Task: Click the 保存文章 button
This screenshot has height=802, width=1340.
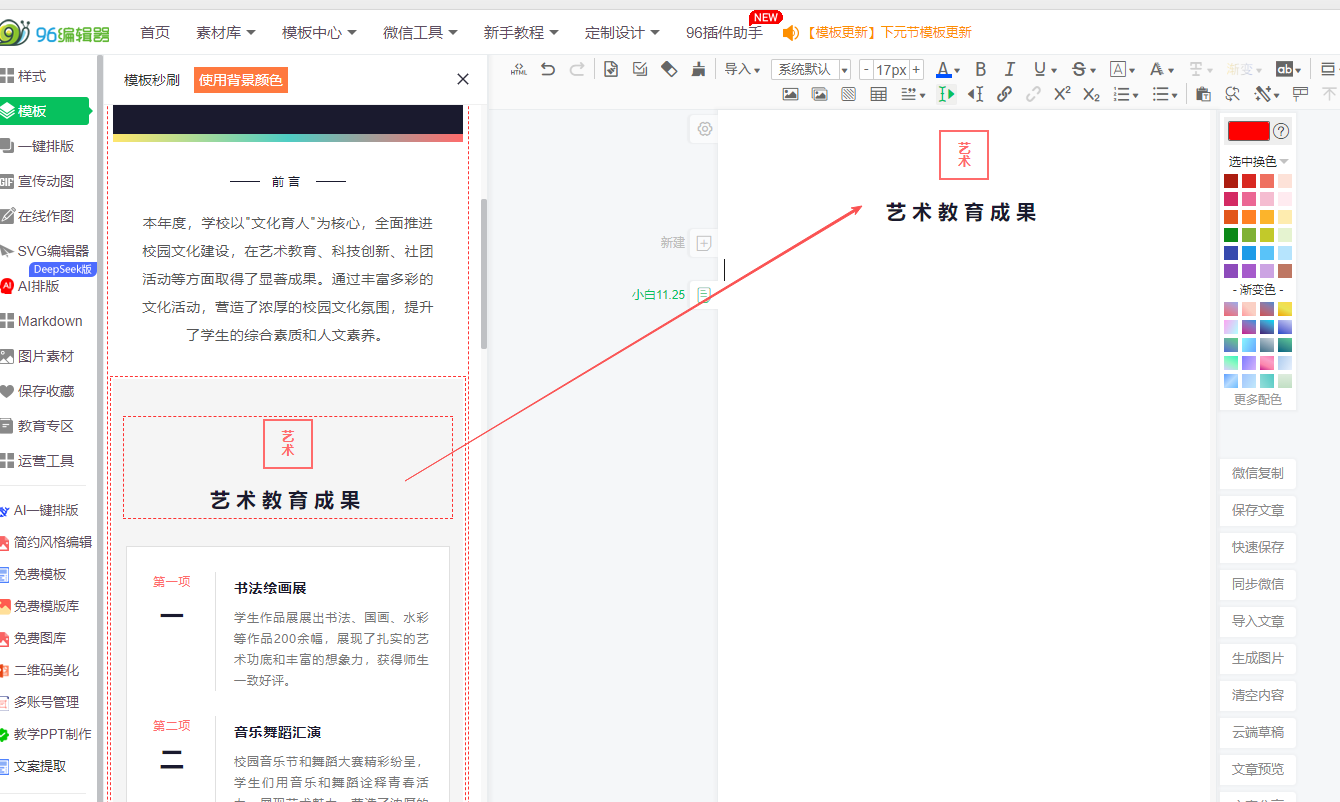Action: (x=1257, y=510)
